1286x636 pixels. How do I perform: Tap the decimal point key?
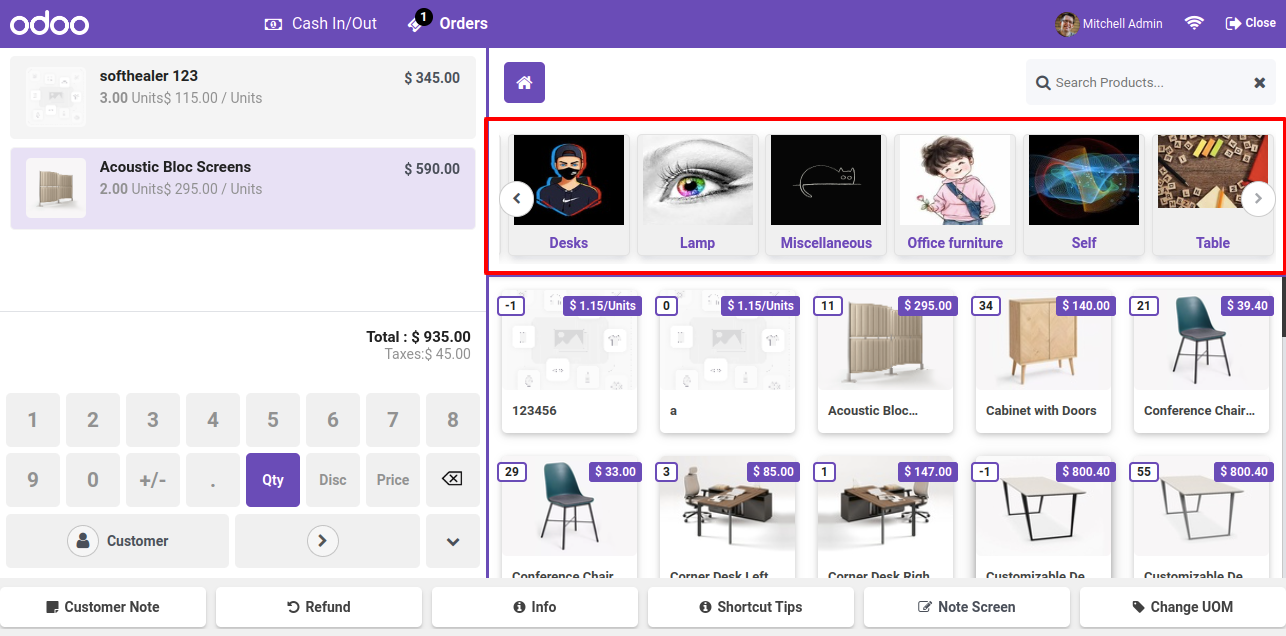[213, 480]
